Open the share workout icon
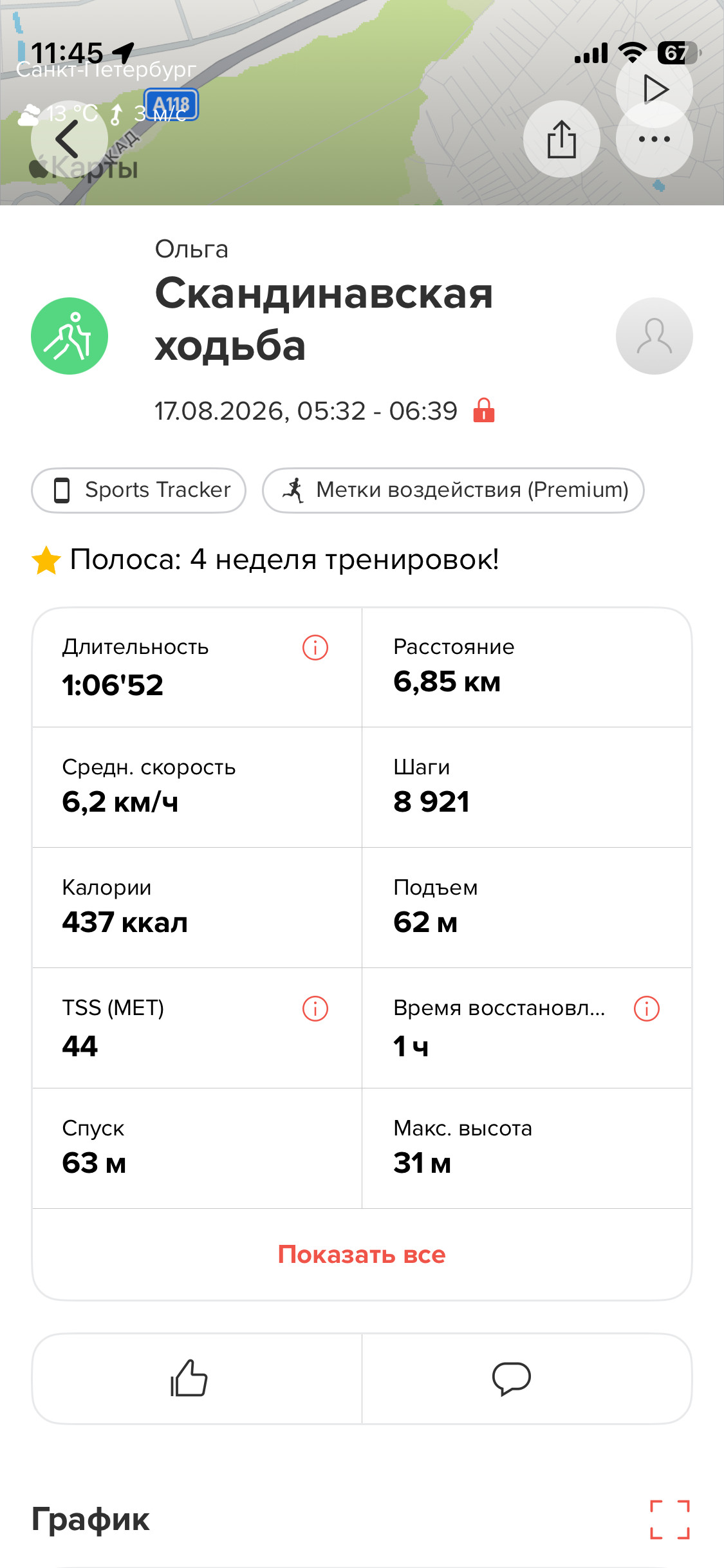This screenshot has width=724, height=1568. (x=561, y=139)
